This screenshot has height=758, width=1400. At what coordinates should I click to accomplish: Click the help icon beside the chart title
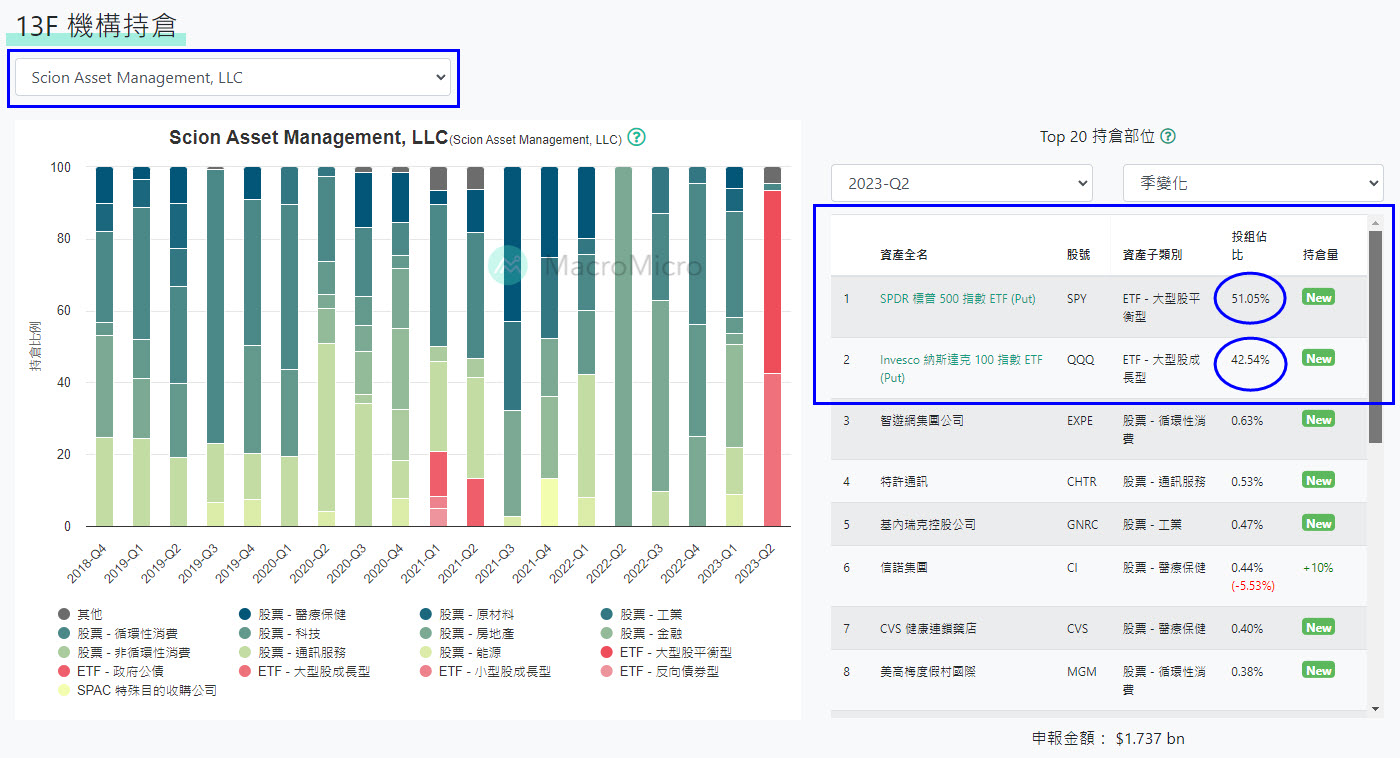[x=636, y=138]
